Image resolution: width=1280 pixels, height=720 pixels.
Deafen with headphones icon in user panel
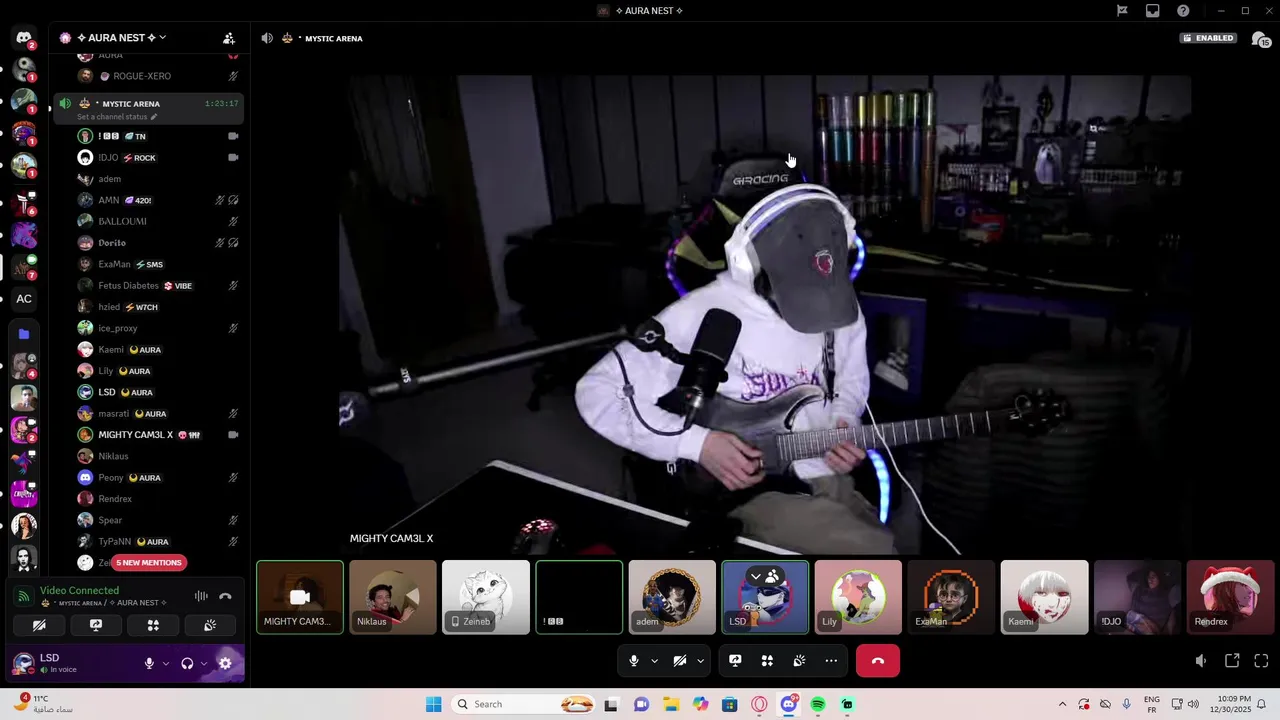[187, 663]
